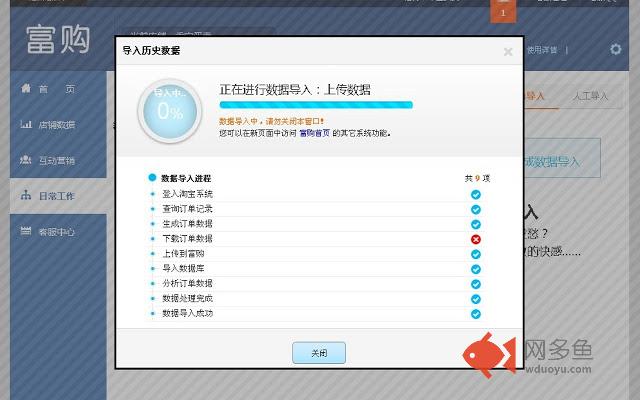640x400 pixels.
Task: Click the bar chart icon beside 店铺数据
Action: tap(26, 124)
